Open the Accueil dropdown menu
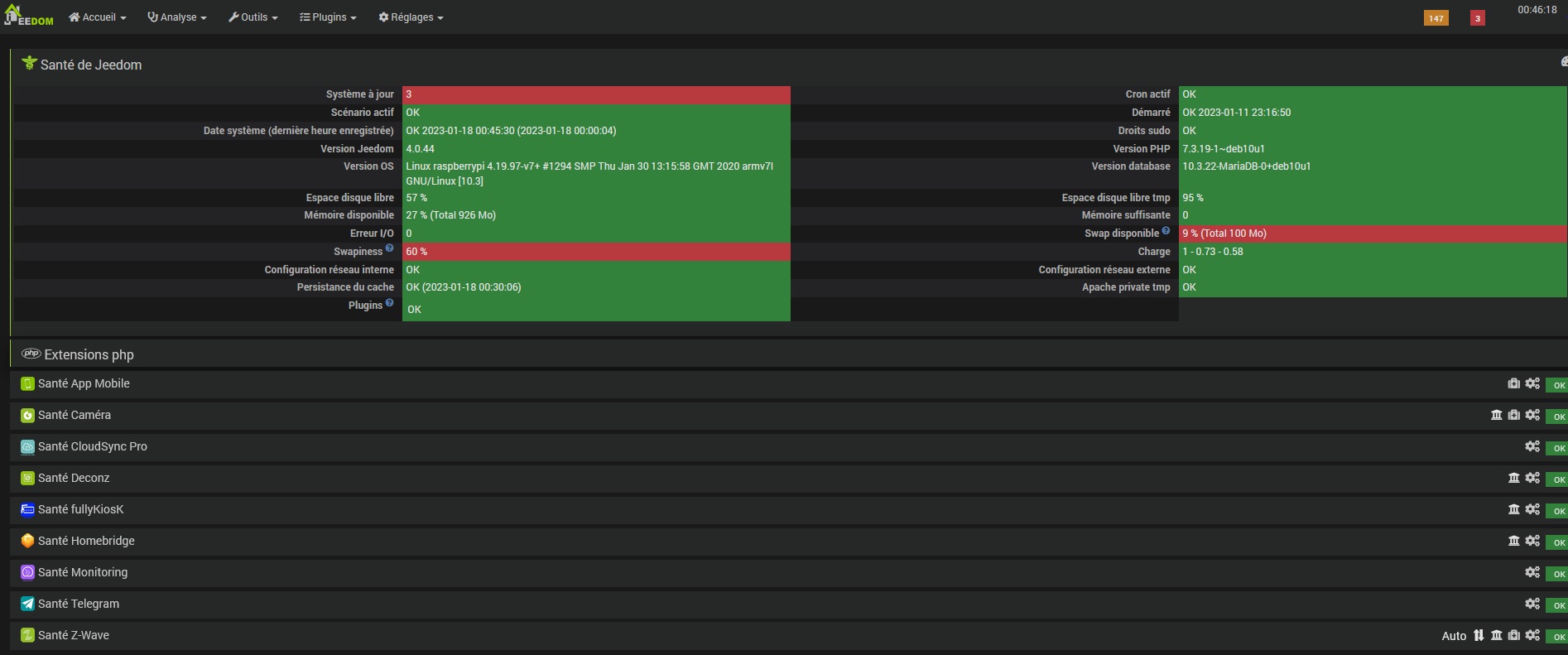Screen dimensions: 1568x655 point(98,17)
